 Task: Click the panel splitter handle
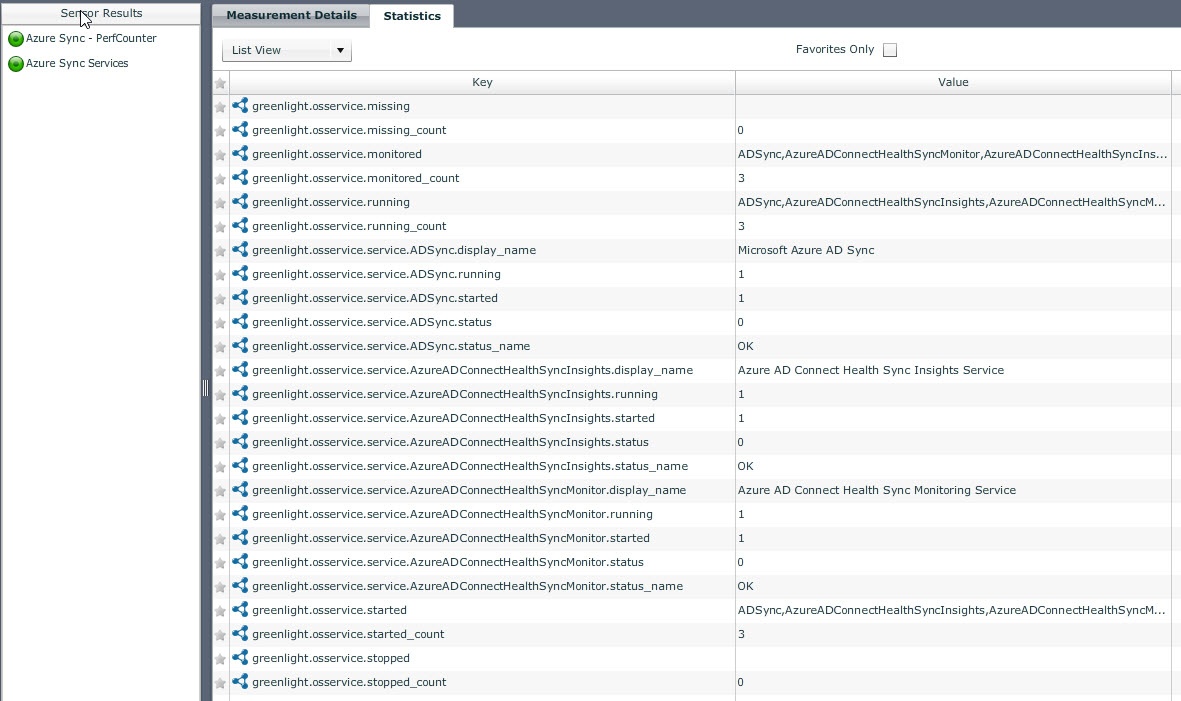pos(205,388)
